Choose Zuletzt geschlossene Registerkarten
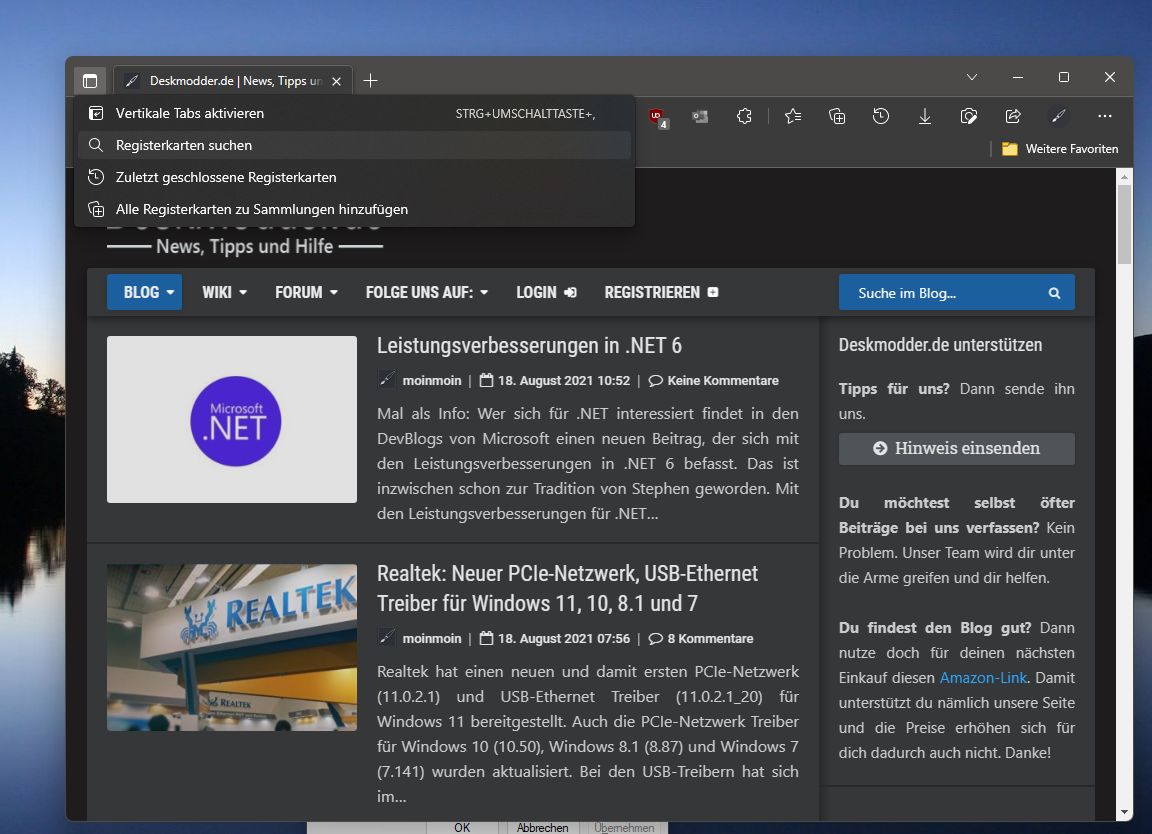 point(355,177)
